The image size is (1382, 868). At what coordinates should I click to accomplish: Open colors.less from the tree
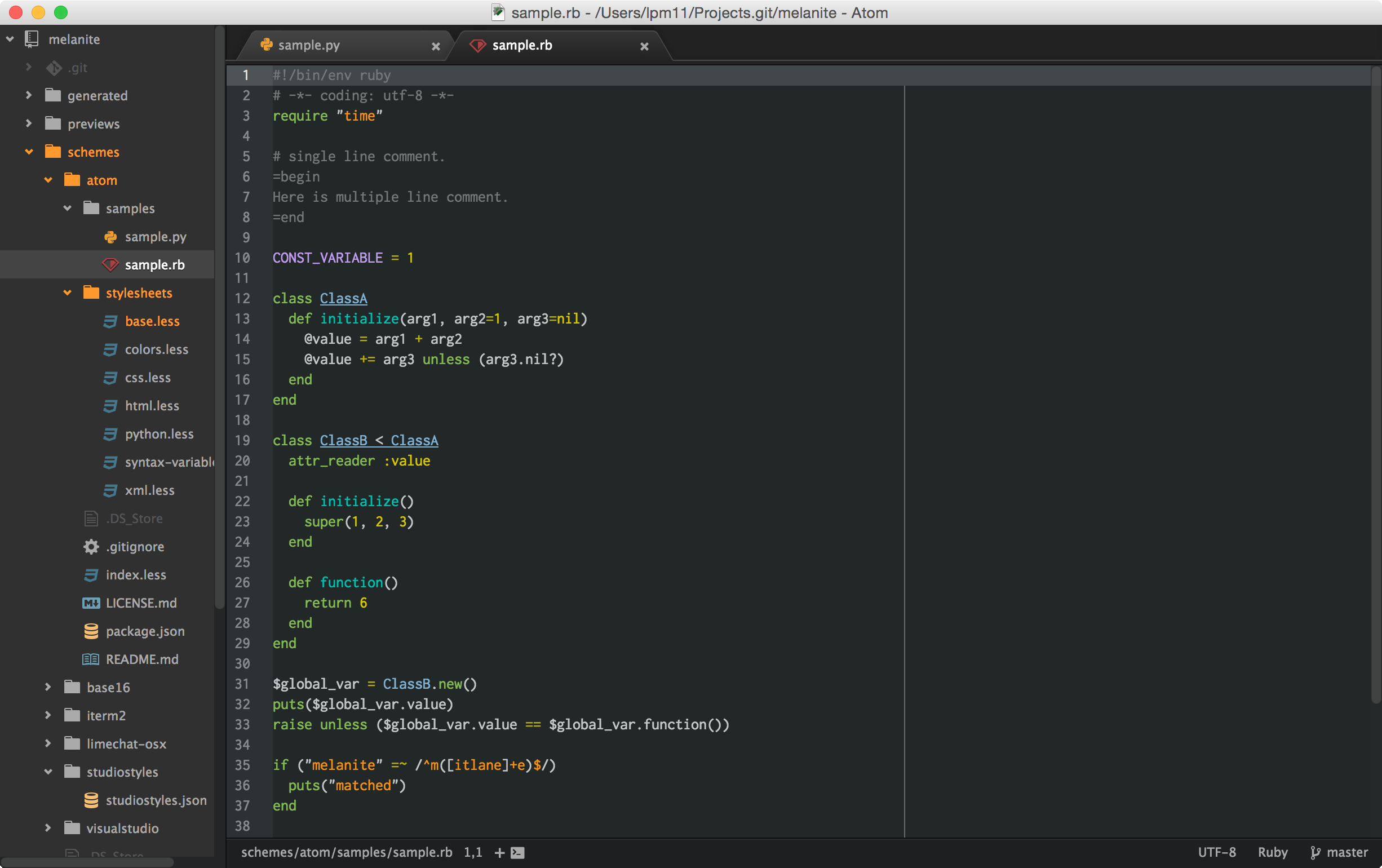click(156, 349)
